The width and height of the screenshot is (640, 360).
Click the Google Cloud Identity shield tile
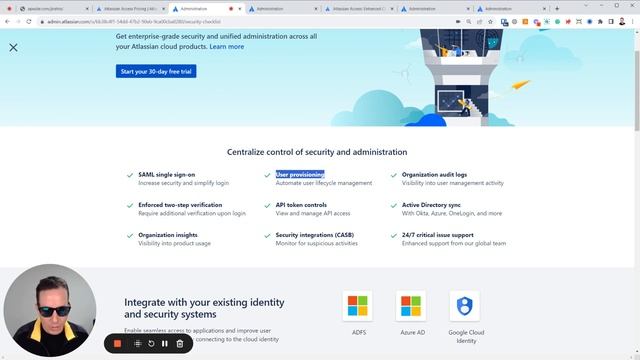(464, 306)
